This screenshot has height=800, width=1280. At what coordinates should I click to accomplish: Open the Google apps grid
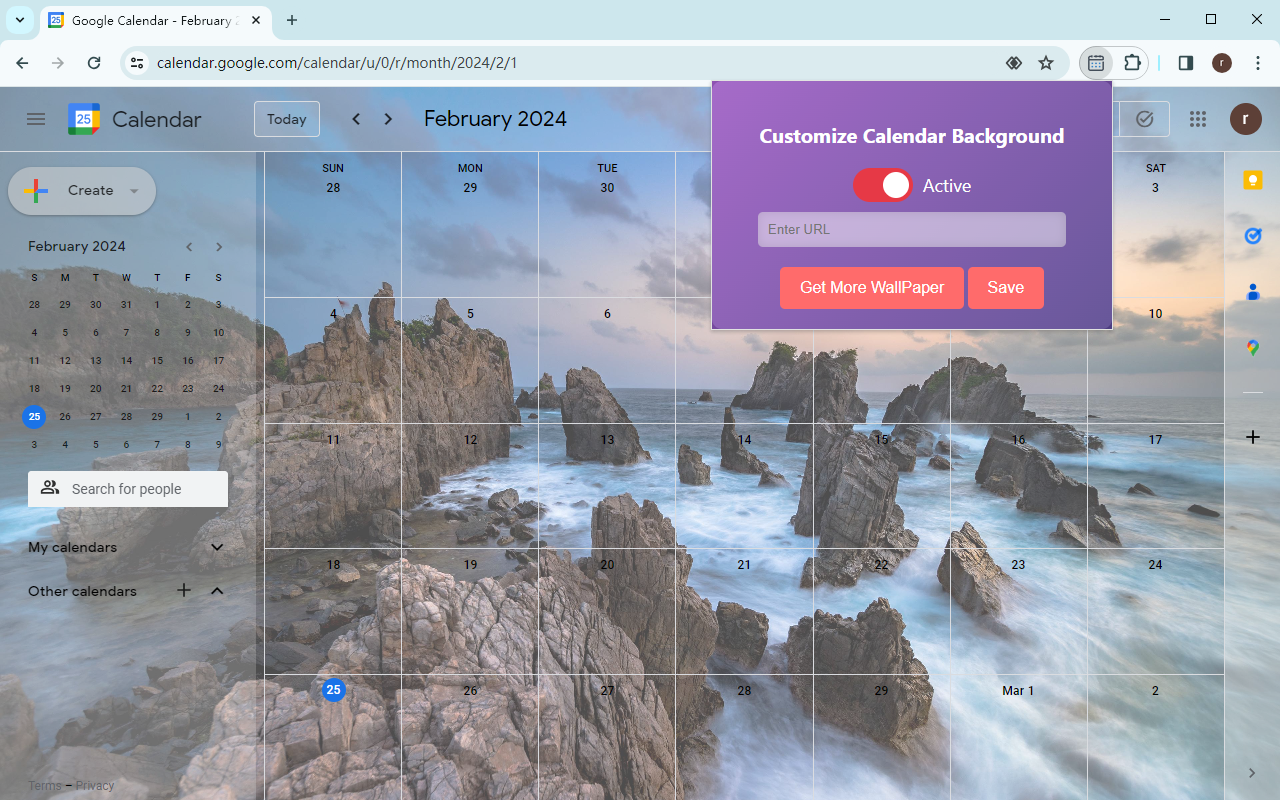(1198, 119)
